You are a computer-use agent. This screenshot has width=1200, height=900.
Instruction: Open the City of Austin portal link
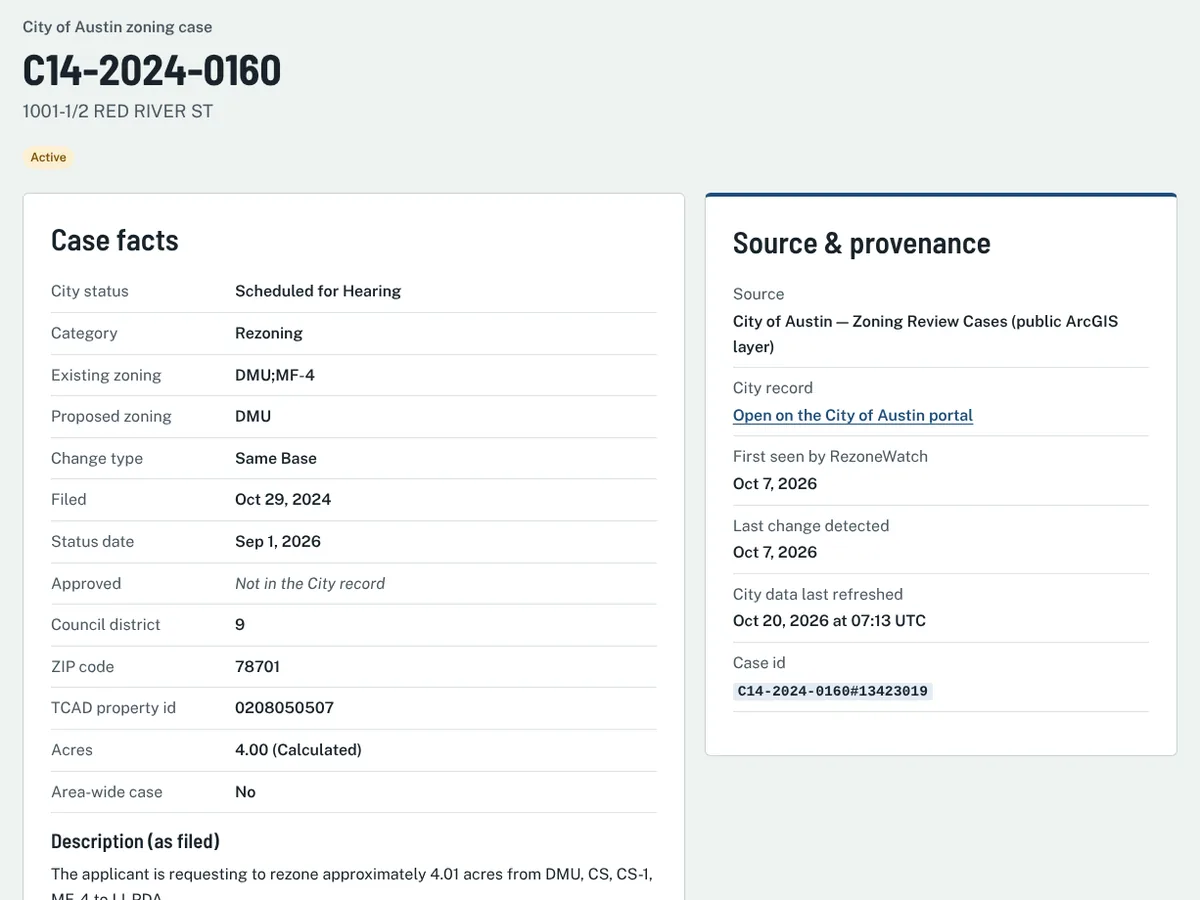(853, 415)
